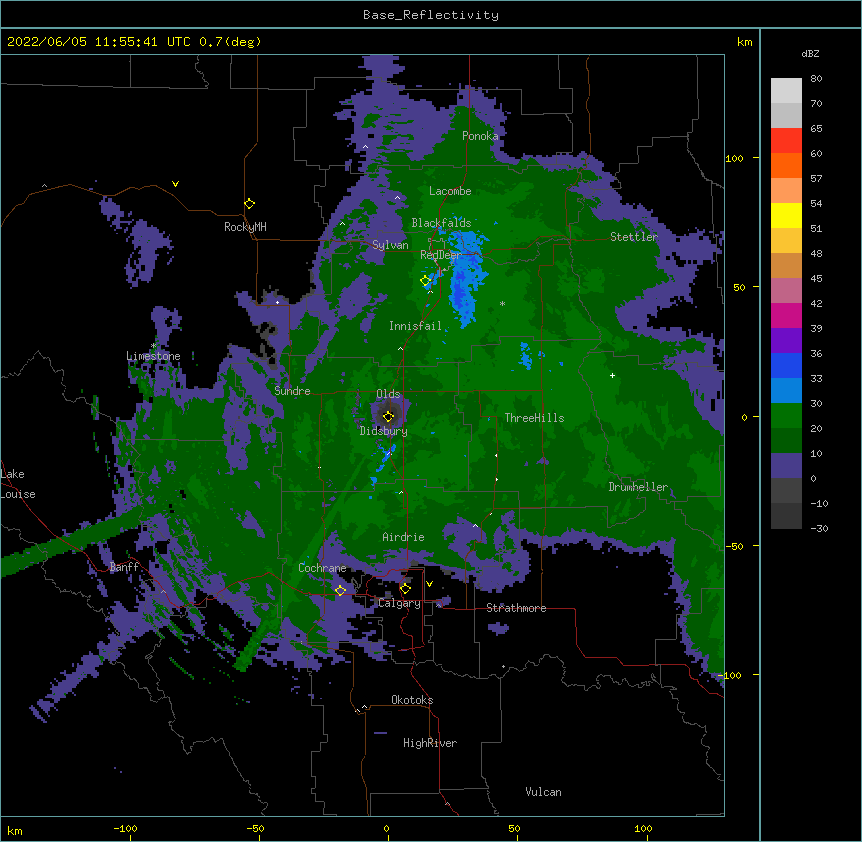Click the RedDeer city label

click(440, 255)
